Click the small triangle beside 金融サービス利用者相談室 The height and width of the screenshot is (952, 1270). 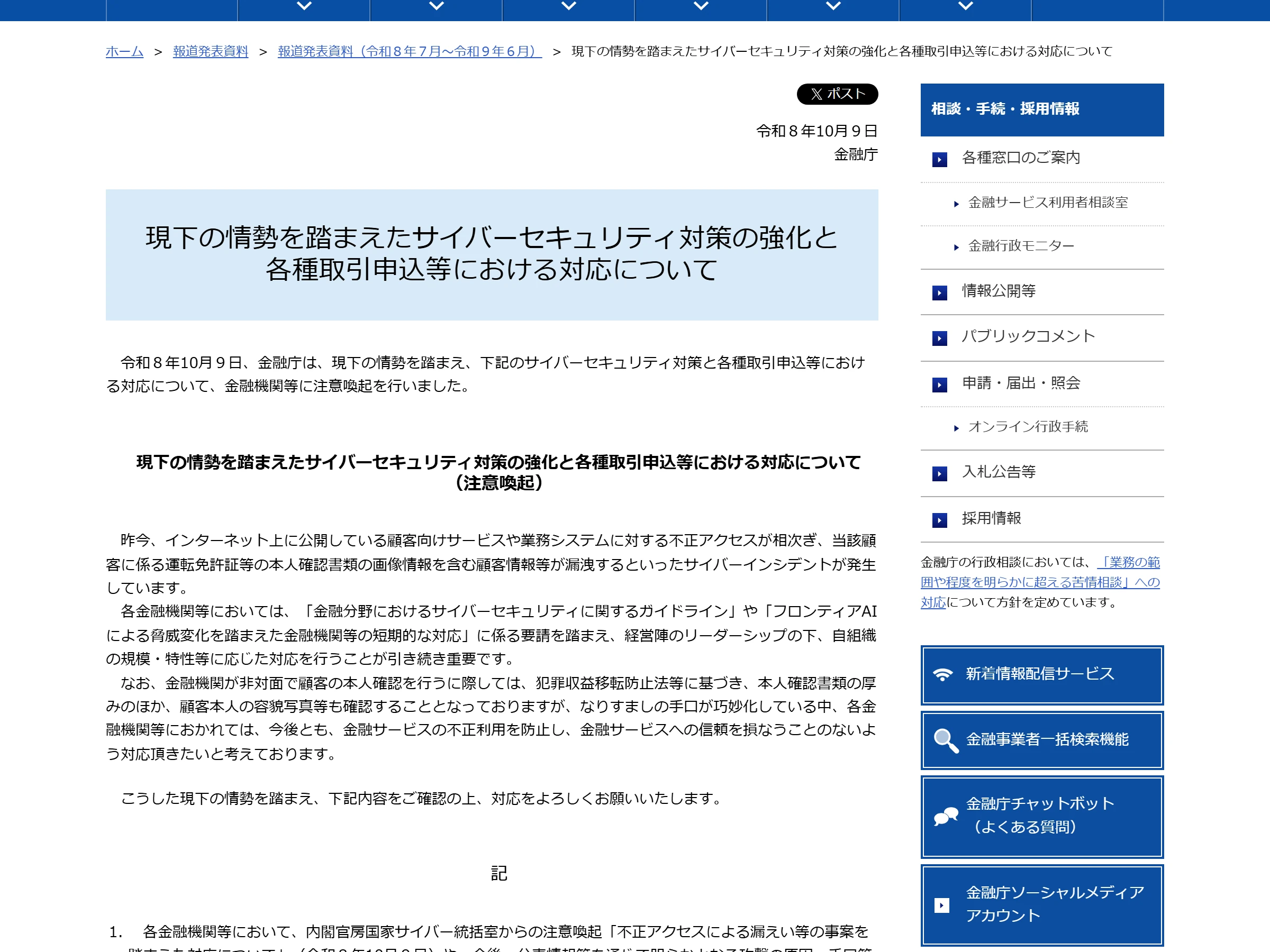click(956, 204)
